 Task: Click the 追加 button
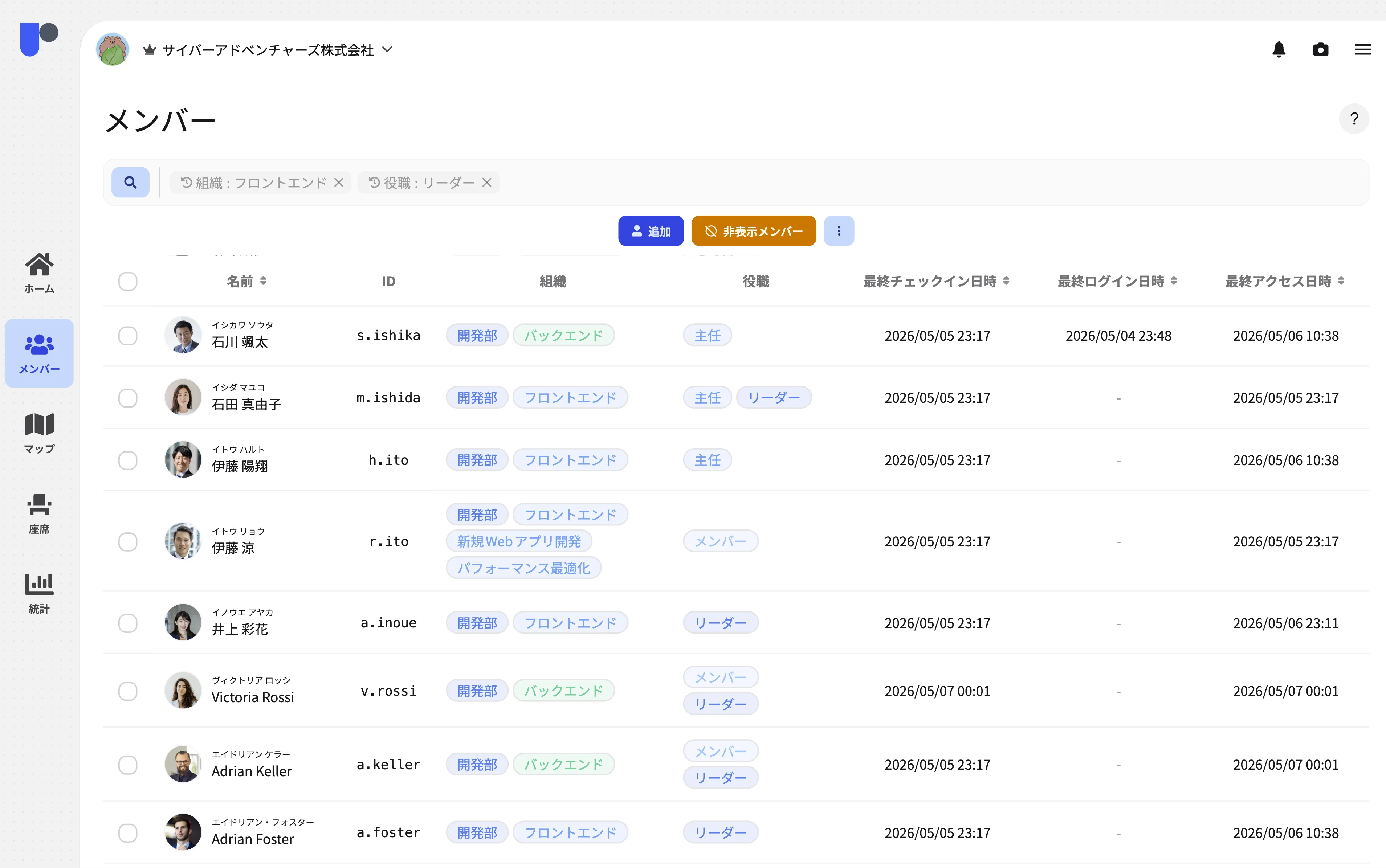(651, 231)
